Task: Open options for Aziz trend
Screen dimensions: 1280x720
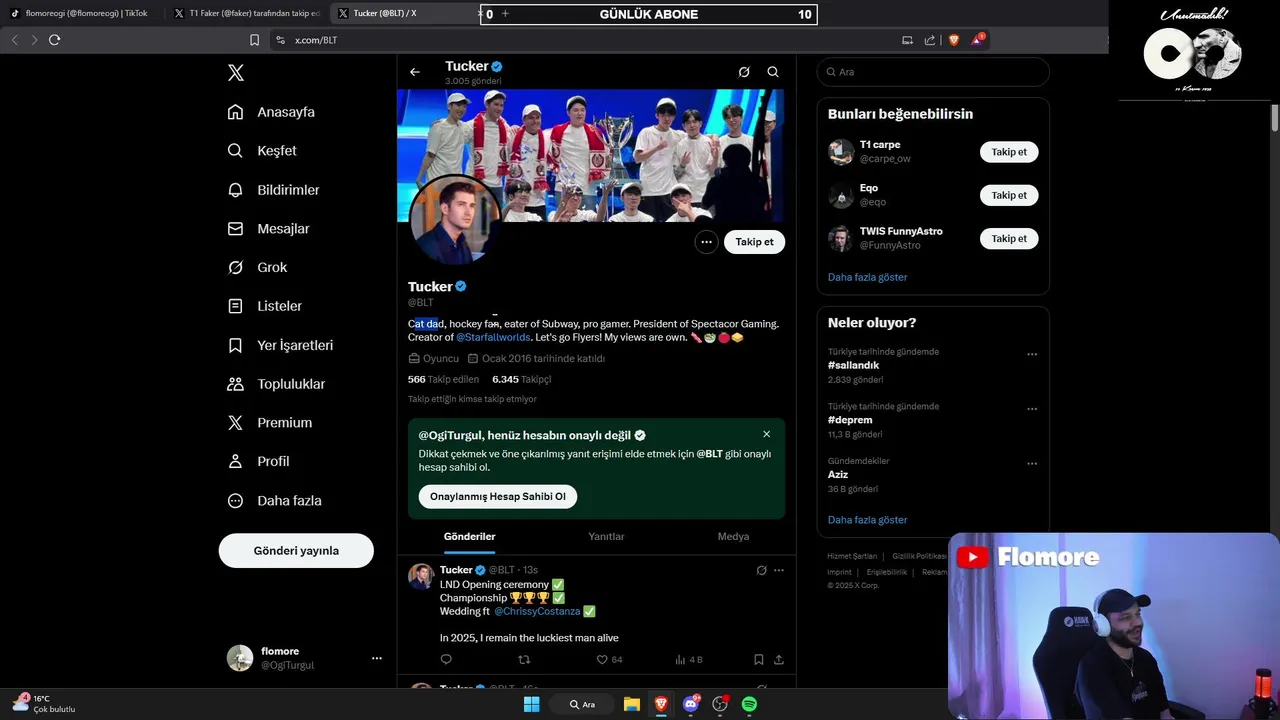Action: click(x=1032, y=464)
